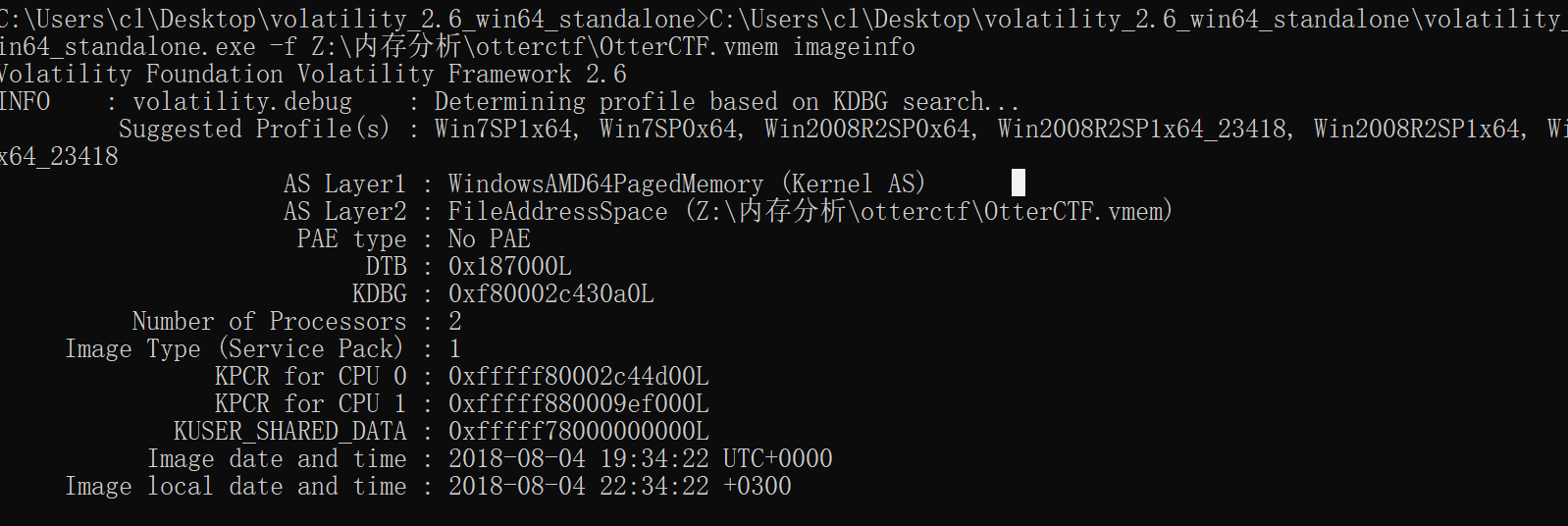The height and width of the screenshot is (526, 1568).
Task: Click the "No PAE" value
Action: click(x=489, y=238)
